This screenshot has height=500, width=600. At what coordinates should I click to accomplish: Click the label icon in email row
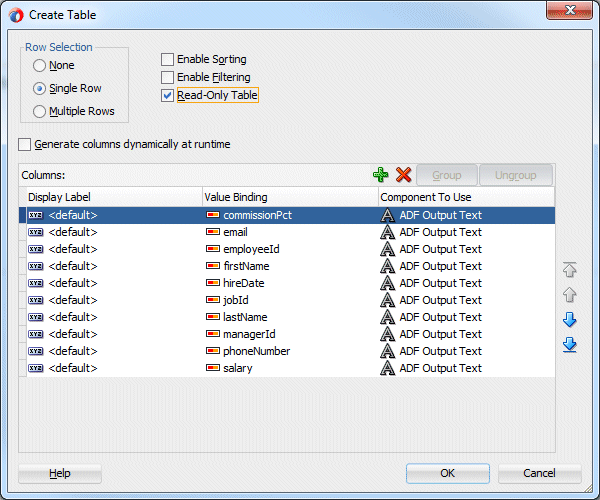pos(36,232)
